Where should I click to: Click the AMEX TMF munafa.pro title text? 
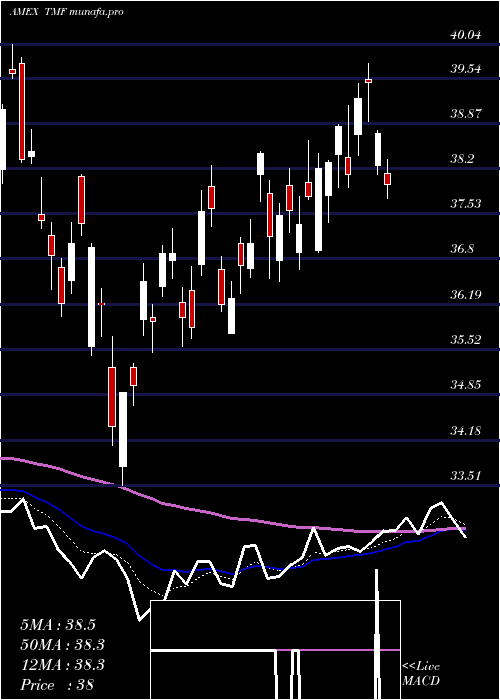coord(66,12)
